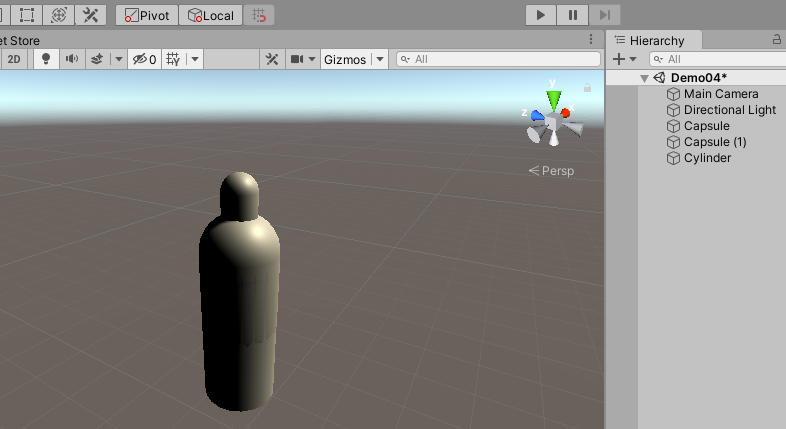Collapse the Demo04 scene
The width and height of the screenshot is (786, 429).
[x=645, y=78]
